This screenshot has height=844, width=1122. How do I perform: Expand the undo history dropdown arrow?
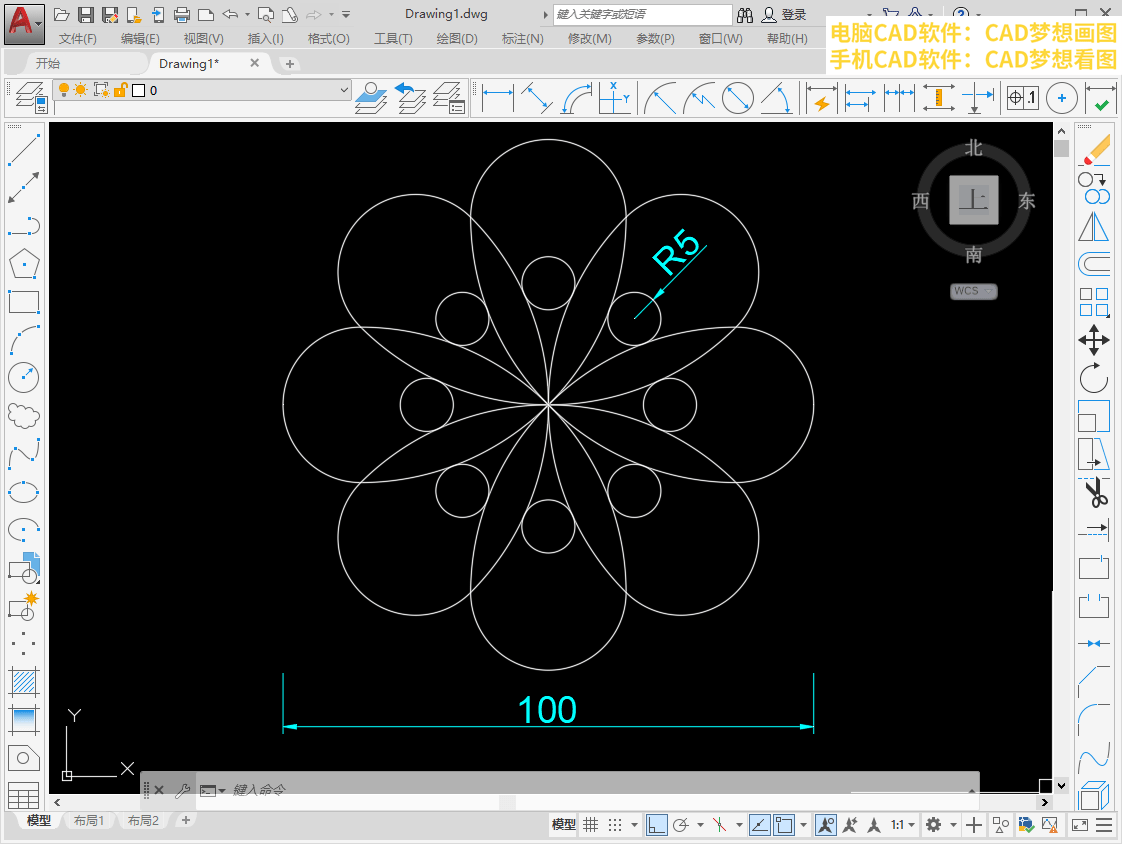pos(248,14)
